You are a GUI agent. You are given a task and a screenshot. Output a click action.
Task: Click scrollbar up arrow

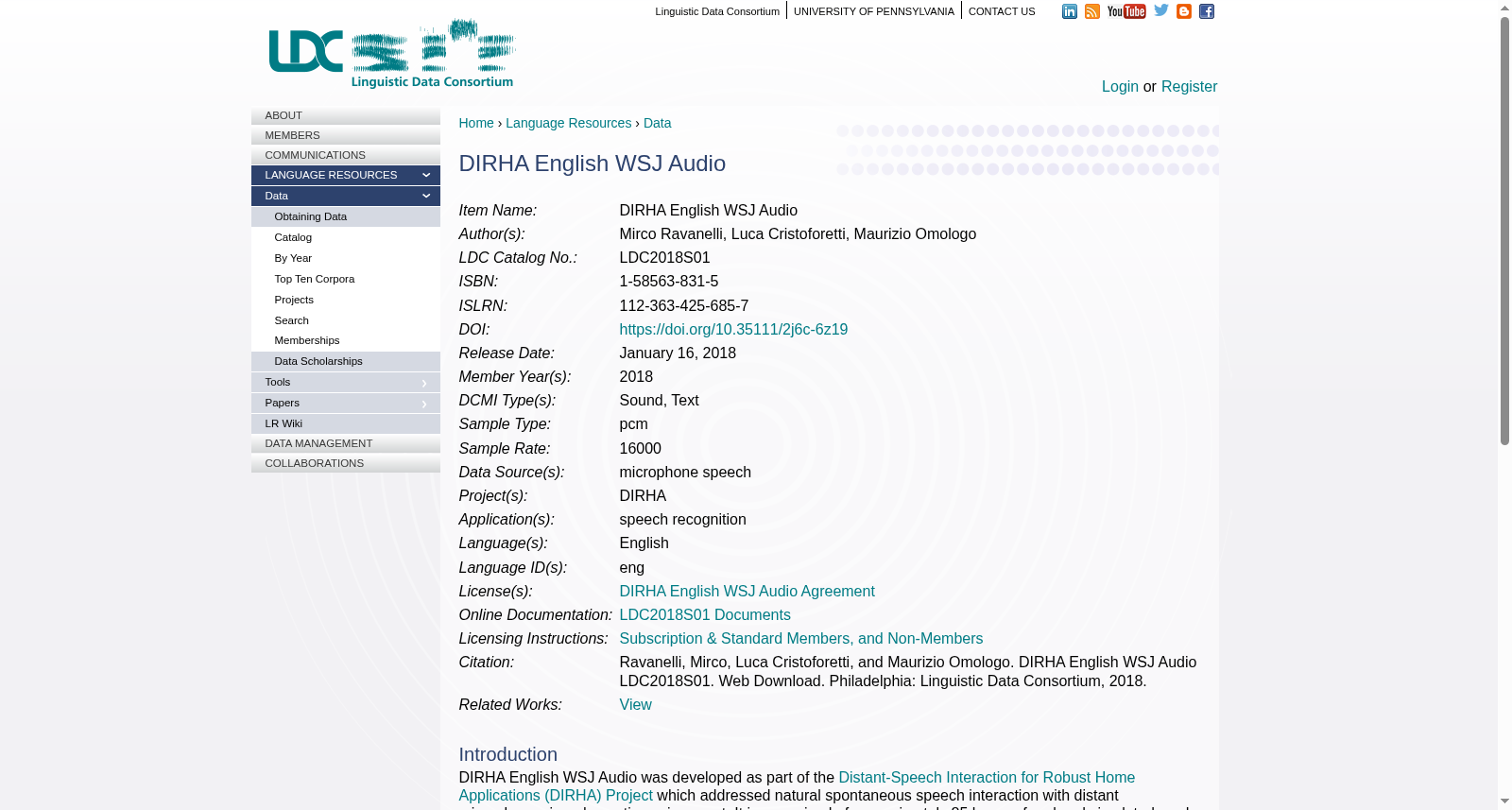click(1504, 8)
